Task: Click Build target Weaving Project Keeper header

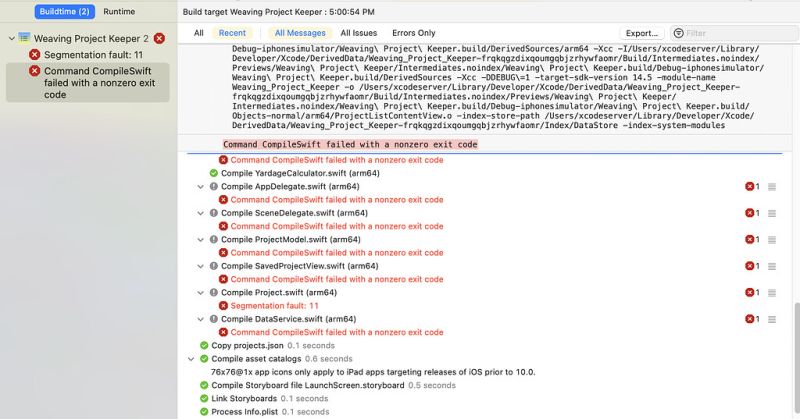Action: pos(279,12)
